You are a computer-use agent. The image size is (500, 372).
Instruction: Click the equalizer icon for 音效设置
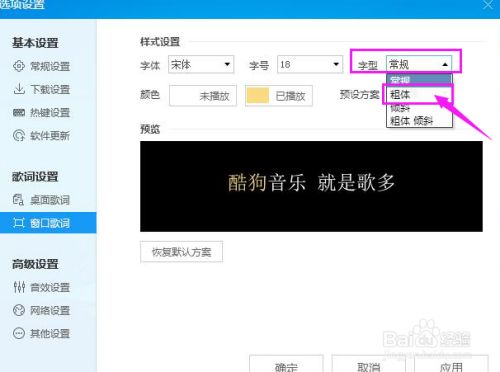pos(19,287)
